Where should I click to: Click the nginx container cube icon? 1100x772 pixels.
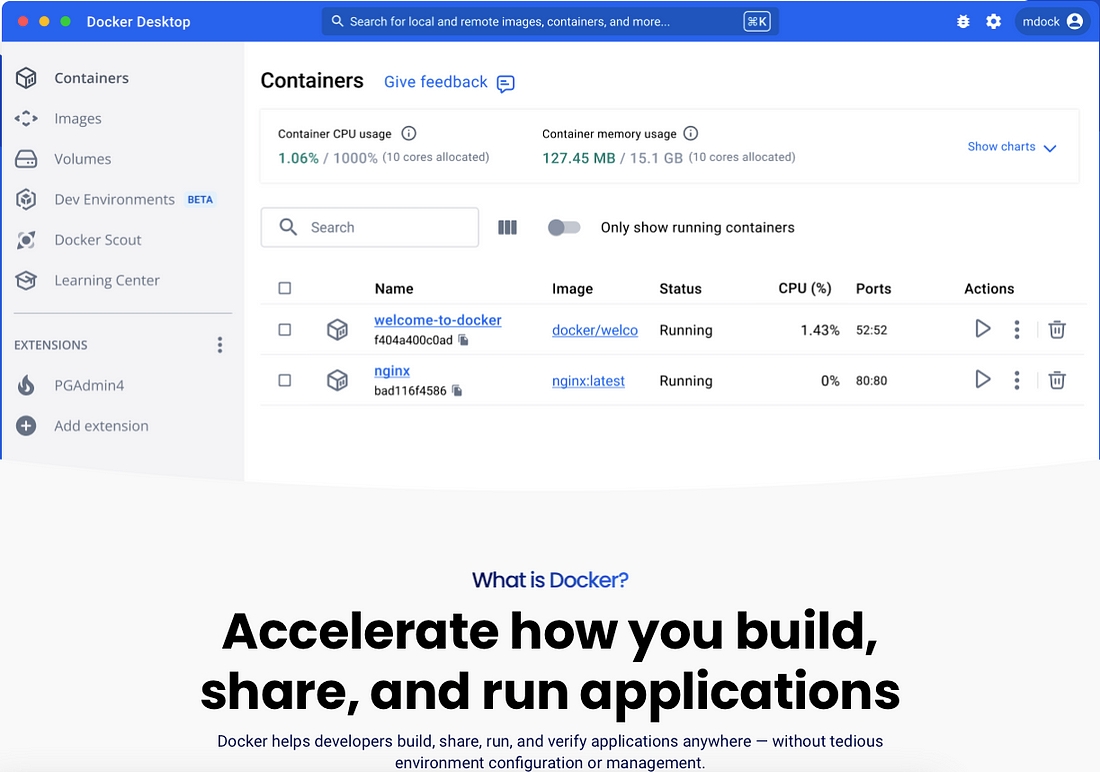tap(337, 380)
